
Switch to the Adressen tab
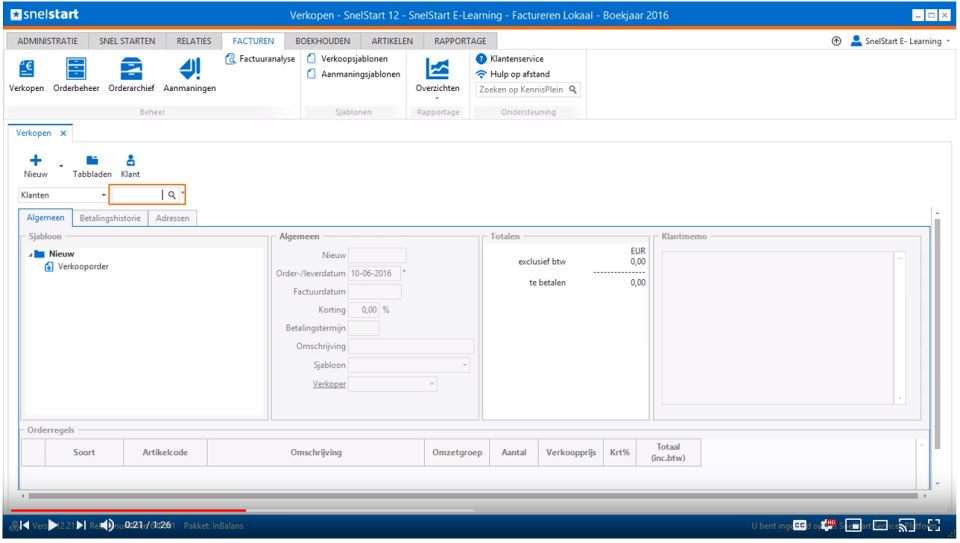172,218
